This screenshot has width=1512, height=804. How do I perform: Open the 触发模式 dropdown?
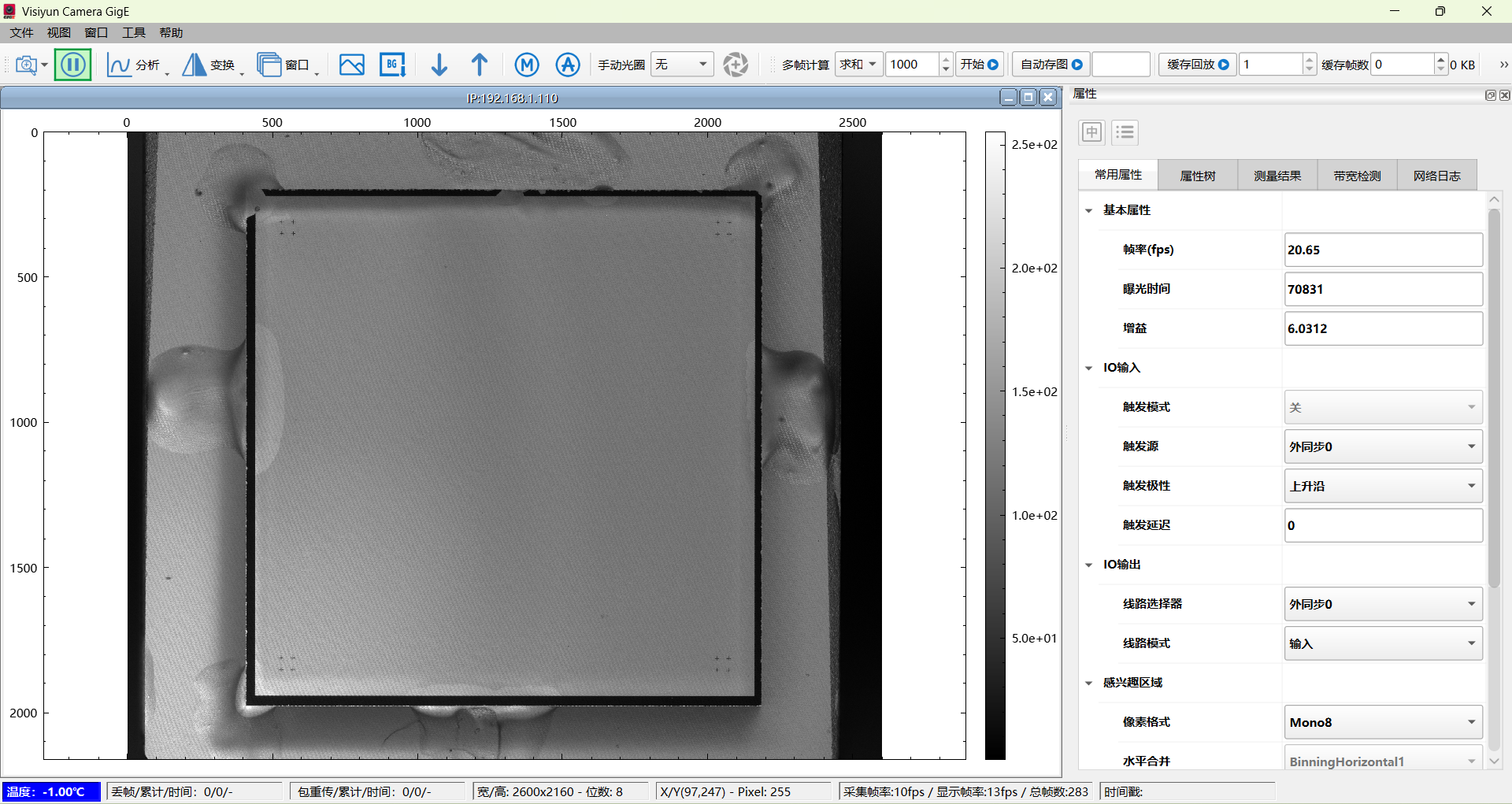(1384, 407)
